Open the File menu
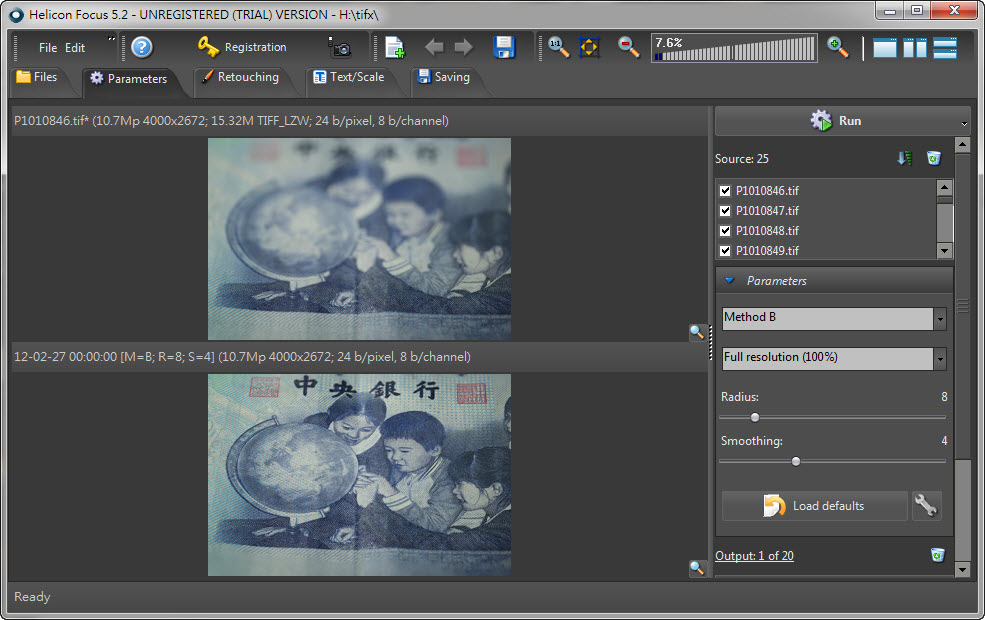 point(48,48)
